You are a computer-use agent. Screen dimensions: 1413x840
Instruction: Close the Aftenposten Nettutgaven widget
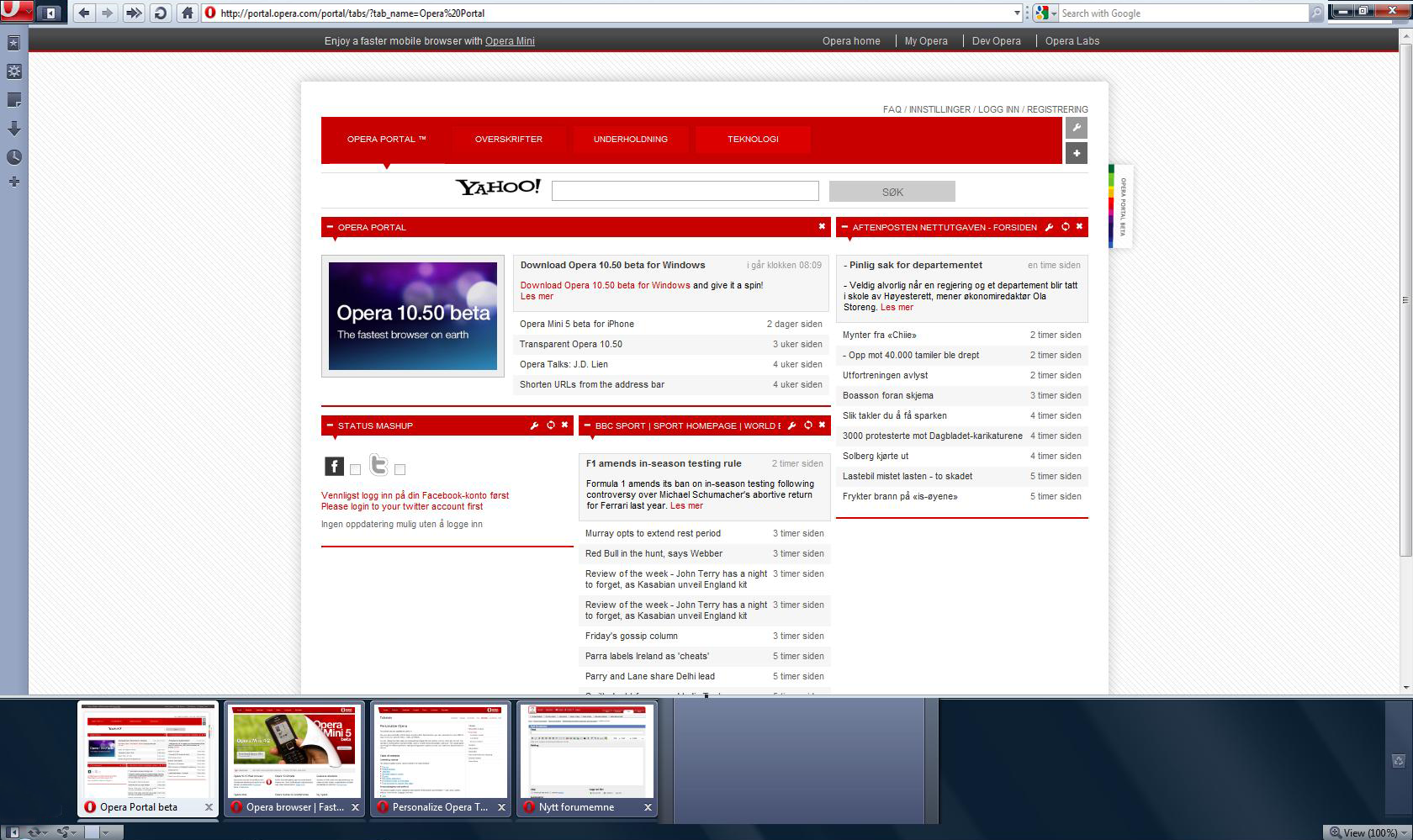tap(1079, 226)
